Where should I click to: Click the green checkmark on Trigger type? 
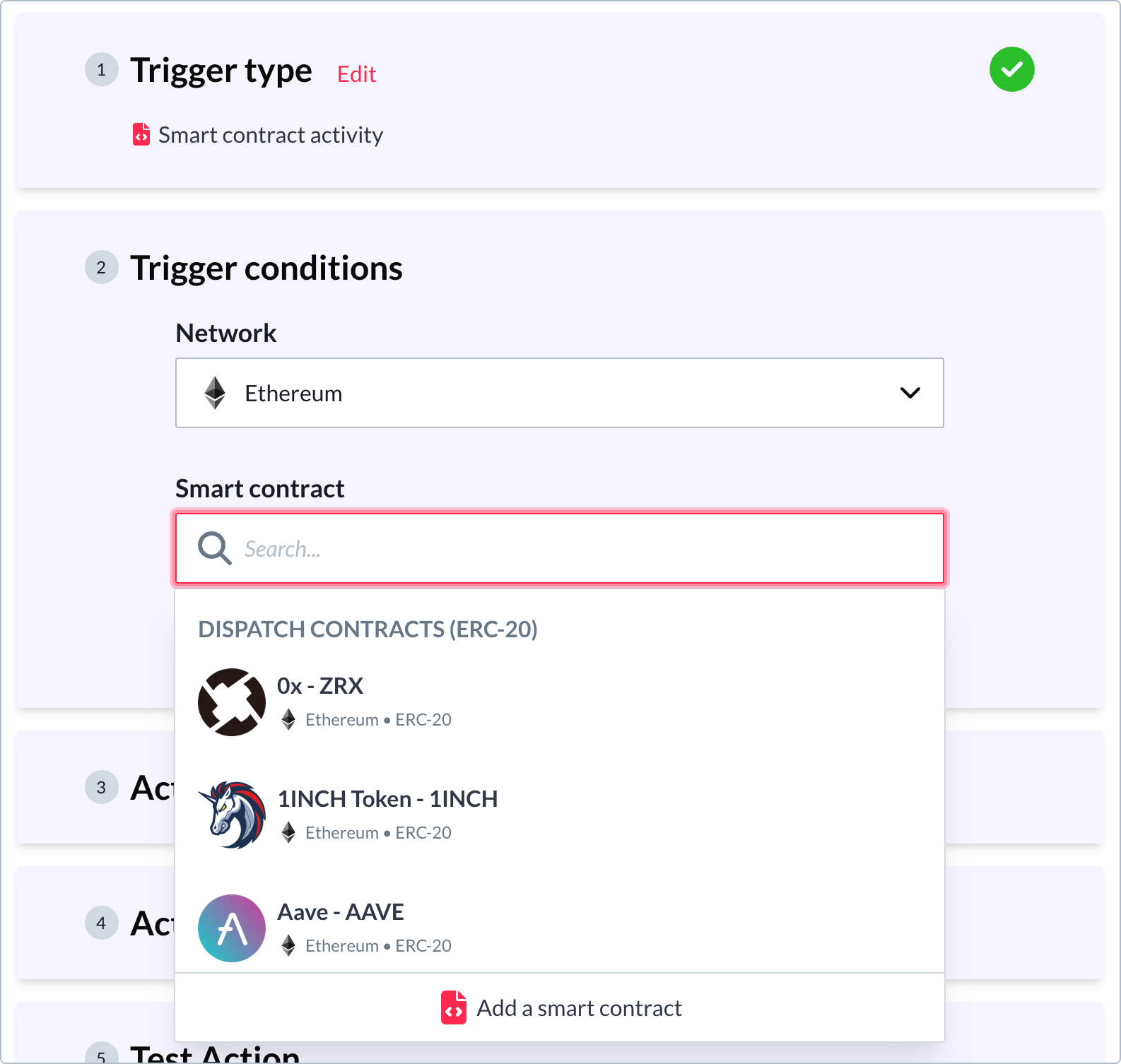(x=1011, y=69)
